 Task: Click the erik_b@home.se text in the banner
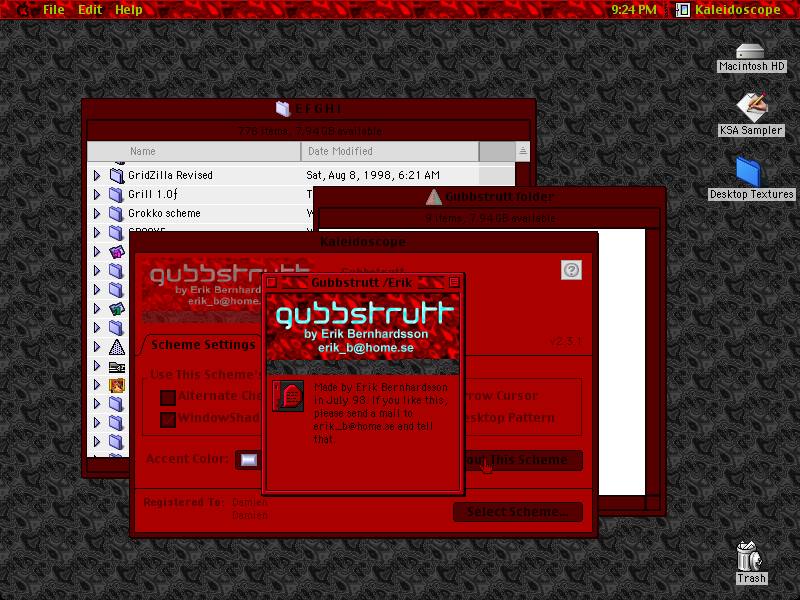tap(366, 348)
